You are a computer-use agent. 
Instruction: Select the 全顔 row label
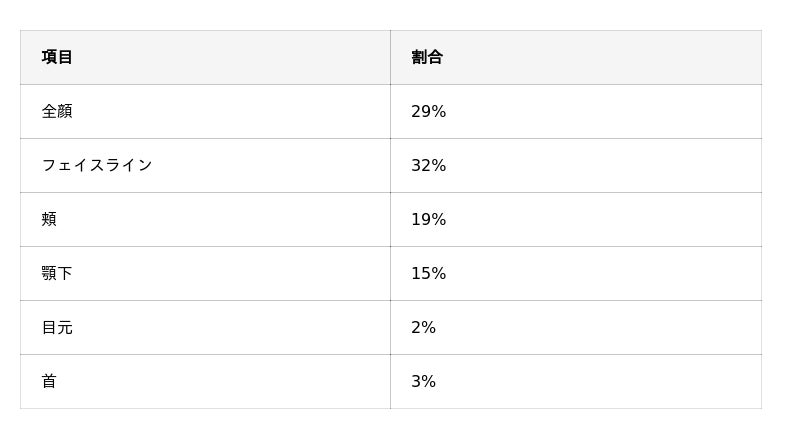tap(57, 111)
